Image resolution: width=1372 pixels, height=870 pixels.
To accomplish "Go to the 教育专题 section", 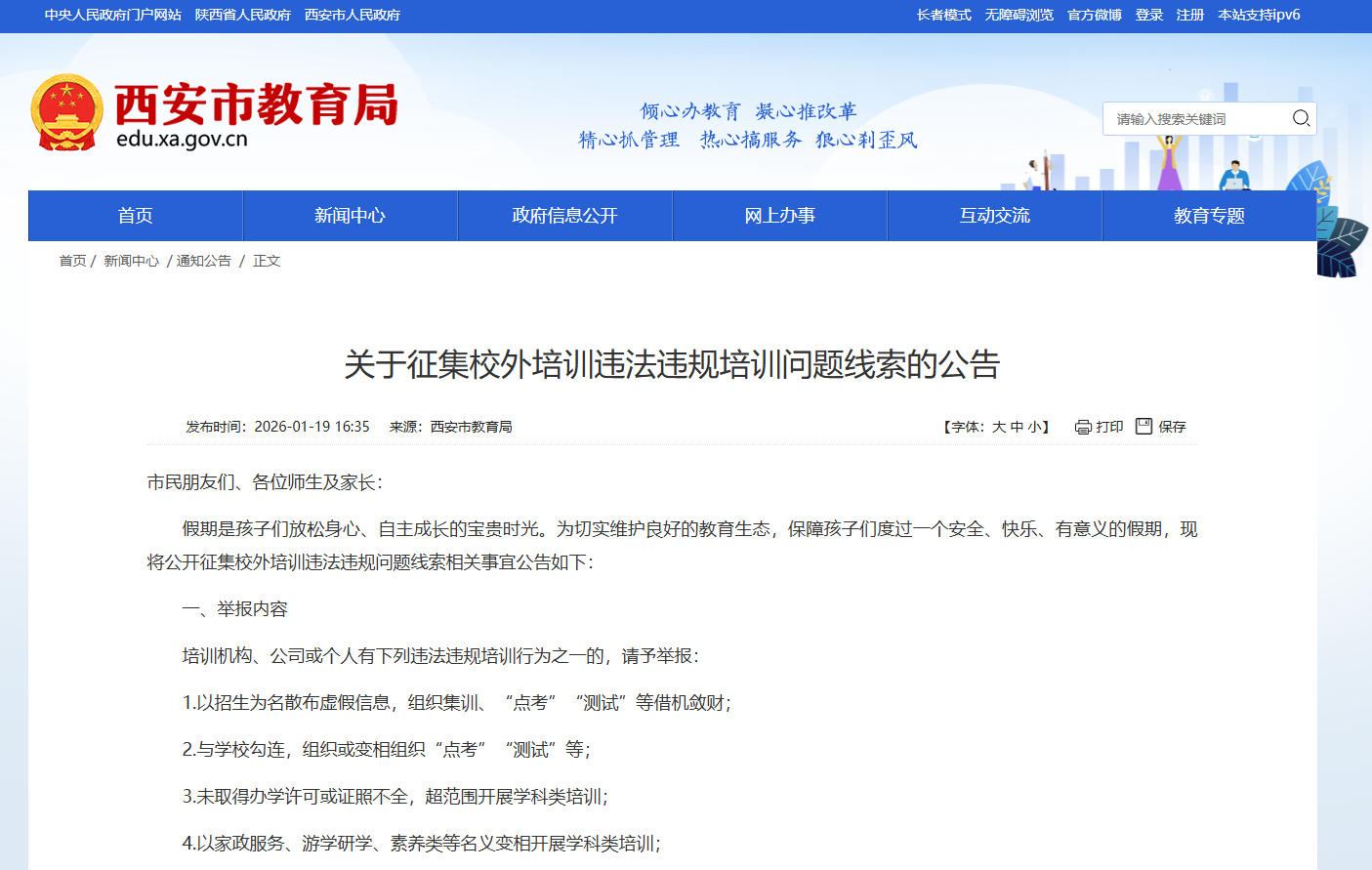I will 1209,215.
